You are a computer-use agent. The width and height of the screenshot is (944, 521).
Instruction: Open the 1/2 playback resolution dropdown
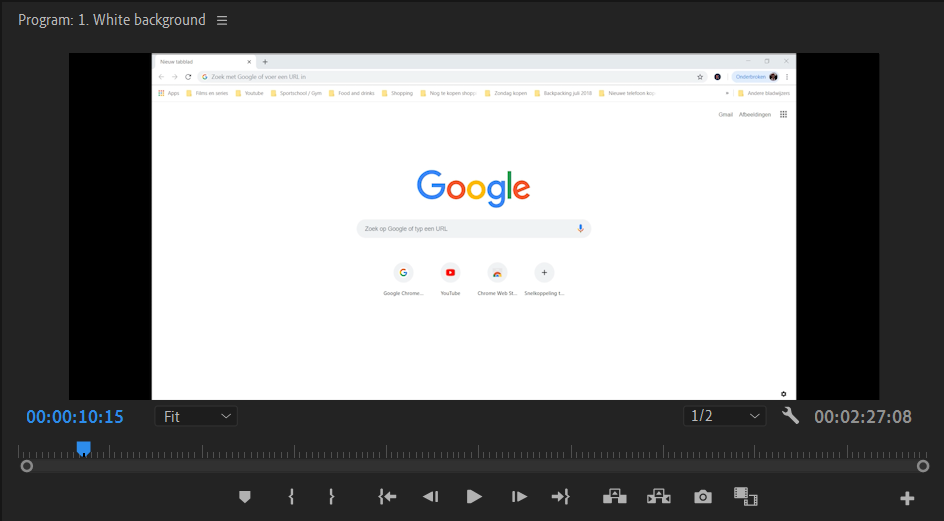pyautogui.click(x=725, y=416)
